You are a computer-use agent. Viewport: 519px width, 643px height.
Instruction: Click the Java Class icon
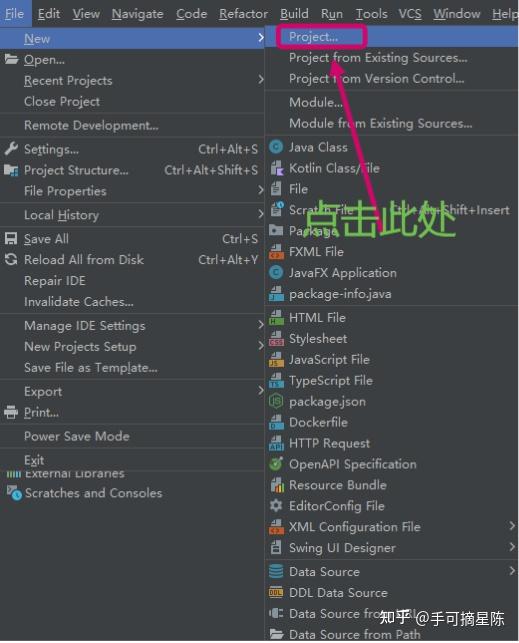click(276, 147)
